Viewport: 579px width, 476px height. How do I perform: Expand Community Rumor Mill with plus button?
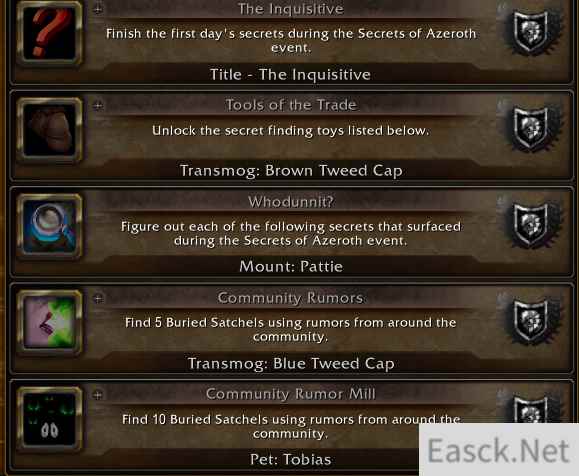click(98, 395)
